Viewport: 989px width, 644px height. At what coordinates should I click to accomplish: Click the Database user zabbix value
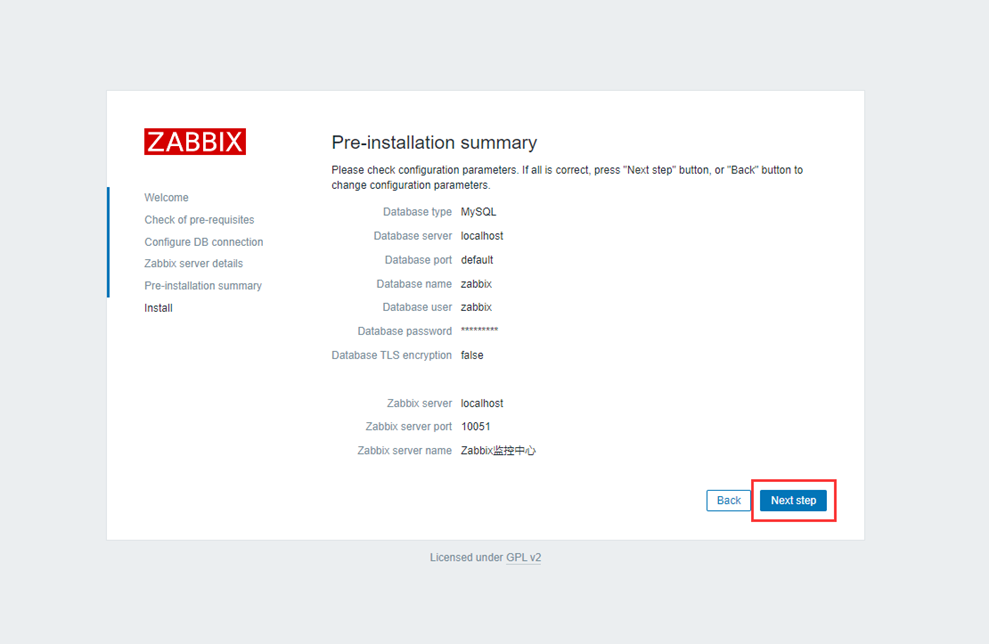pos(476,307)
